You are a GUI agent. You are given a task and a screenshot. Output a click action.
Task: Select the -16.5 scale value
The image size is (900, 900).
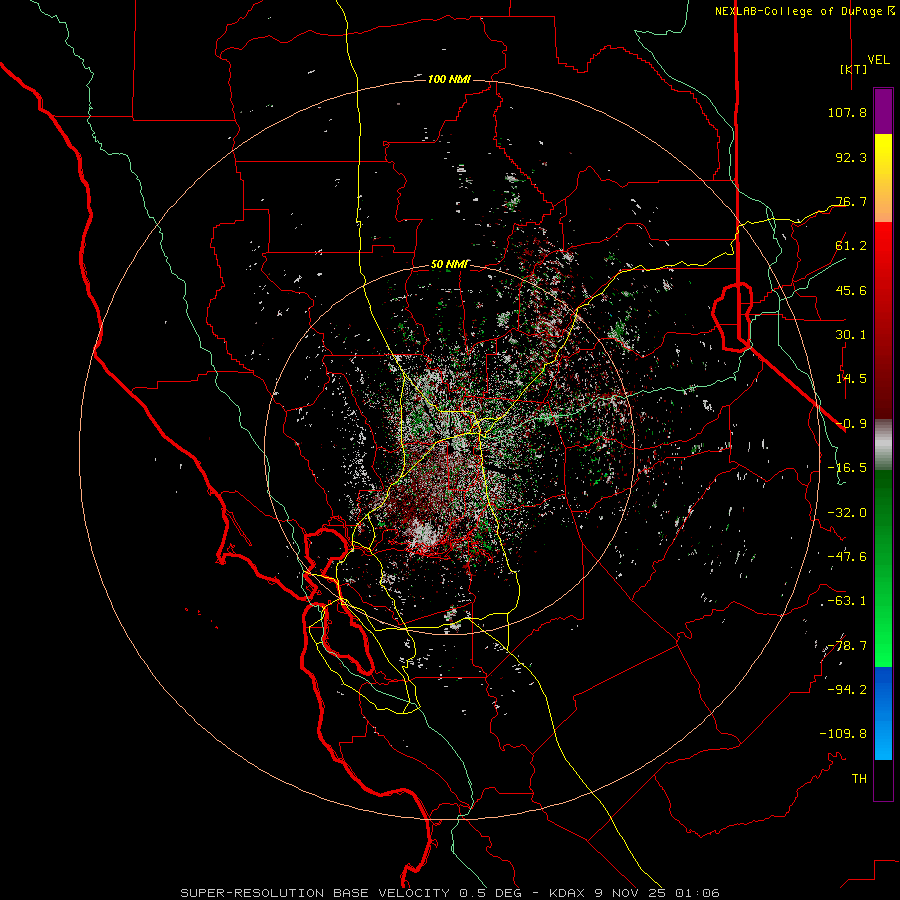click(x=847, y=468)
